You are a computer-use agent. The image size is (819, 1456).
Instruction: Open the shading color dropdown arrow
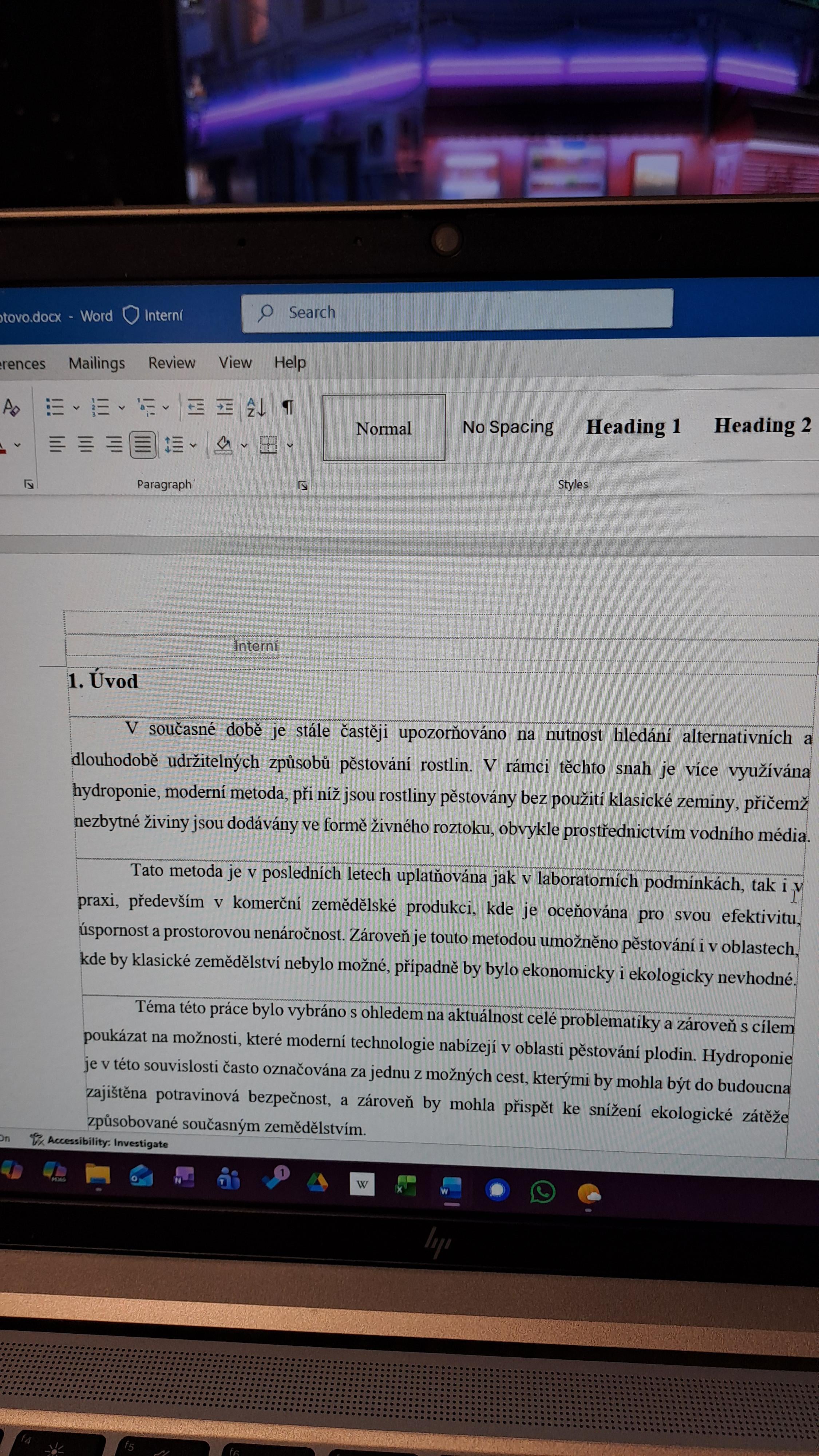coord(244,446)
